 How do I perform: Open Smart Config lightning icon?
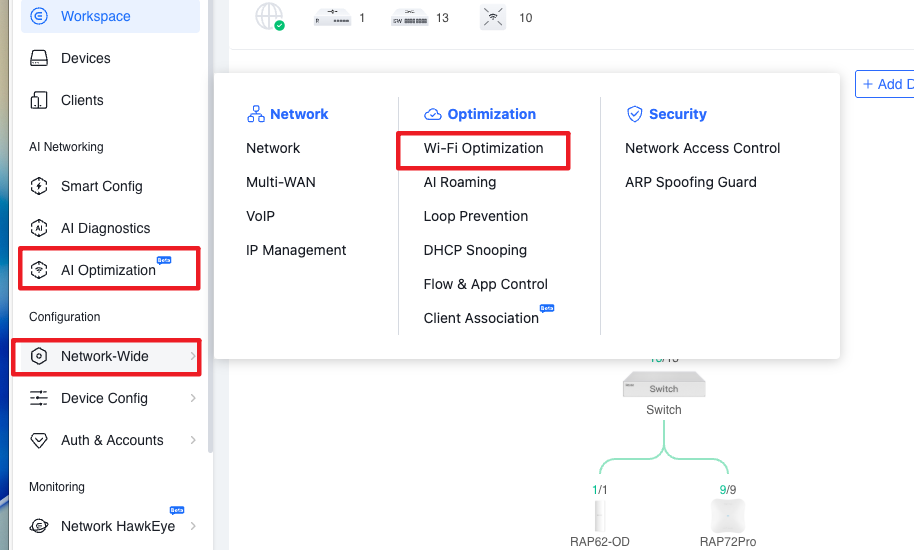(39, 186)
